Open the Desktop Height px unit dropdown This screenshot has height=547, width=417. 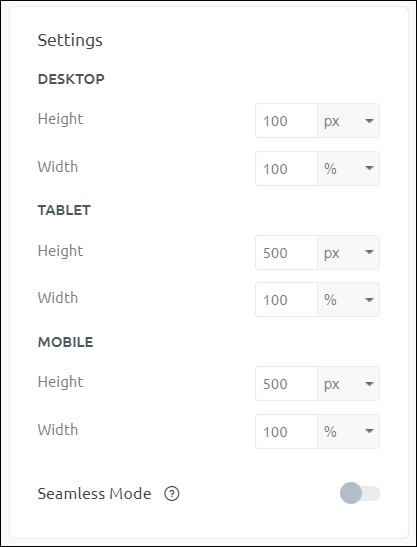348,121
